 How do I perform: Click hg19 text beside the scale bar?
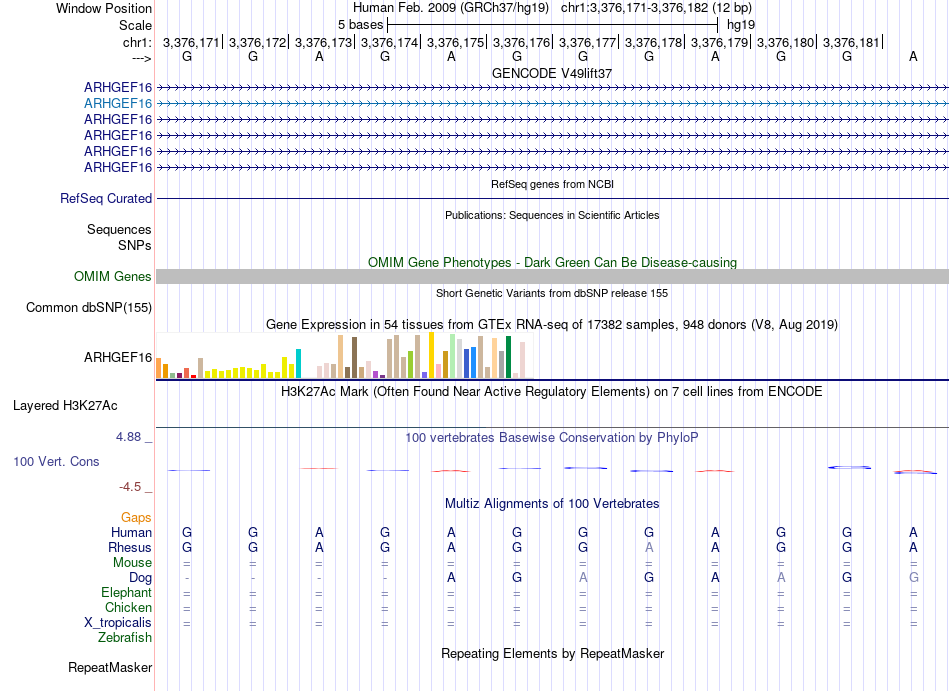tap(741, 25)
